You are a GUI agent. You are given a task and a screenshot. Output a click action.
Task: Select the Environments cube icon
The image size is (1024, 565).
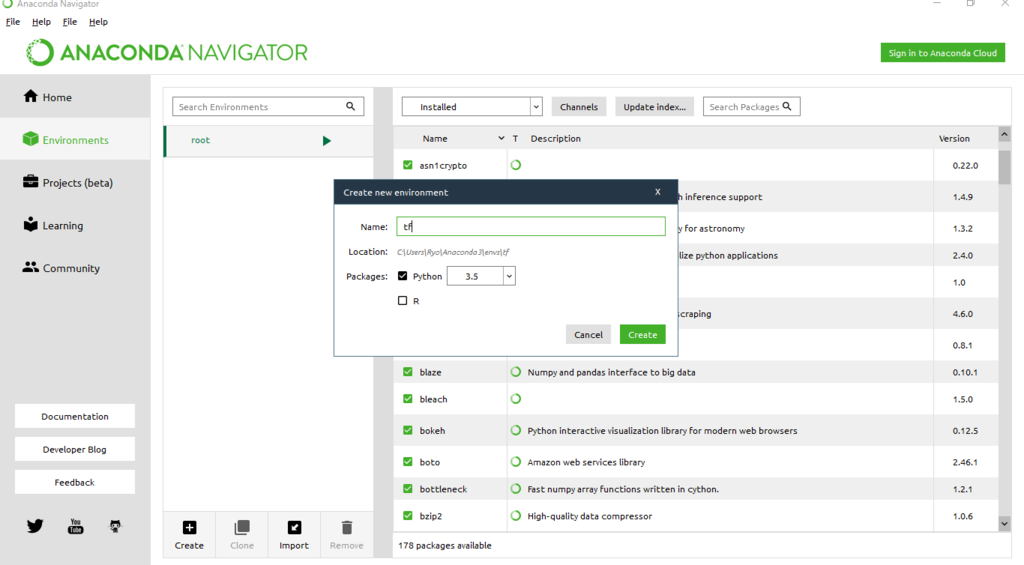pos(31,138)
